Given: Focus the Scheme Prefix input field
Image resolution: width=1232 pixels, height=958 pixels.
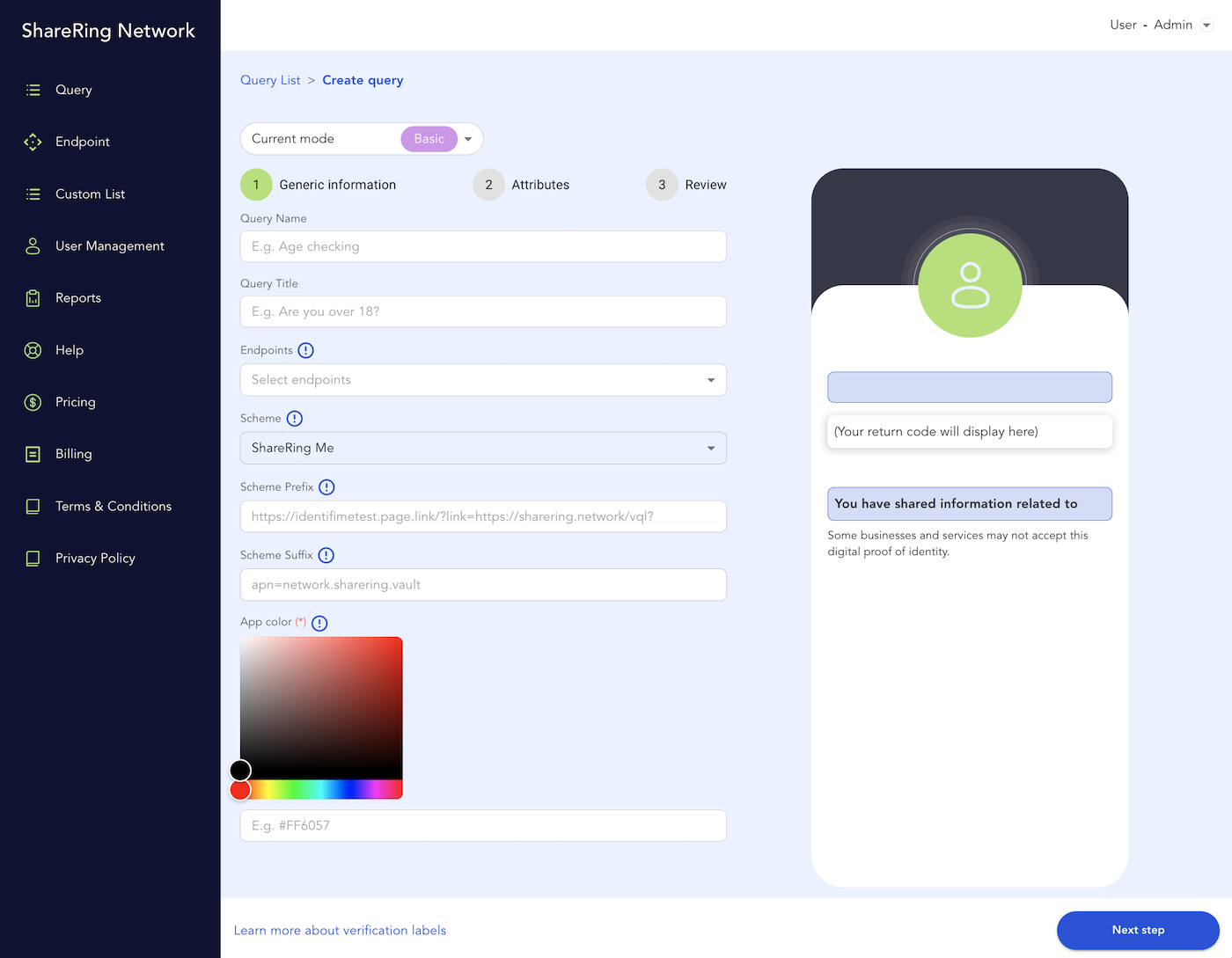Looking at the screenshot, I should point(483,516).
